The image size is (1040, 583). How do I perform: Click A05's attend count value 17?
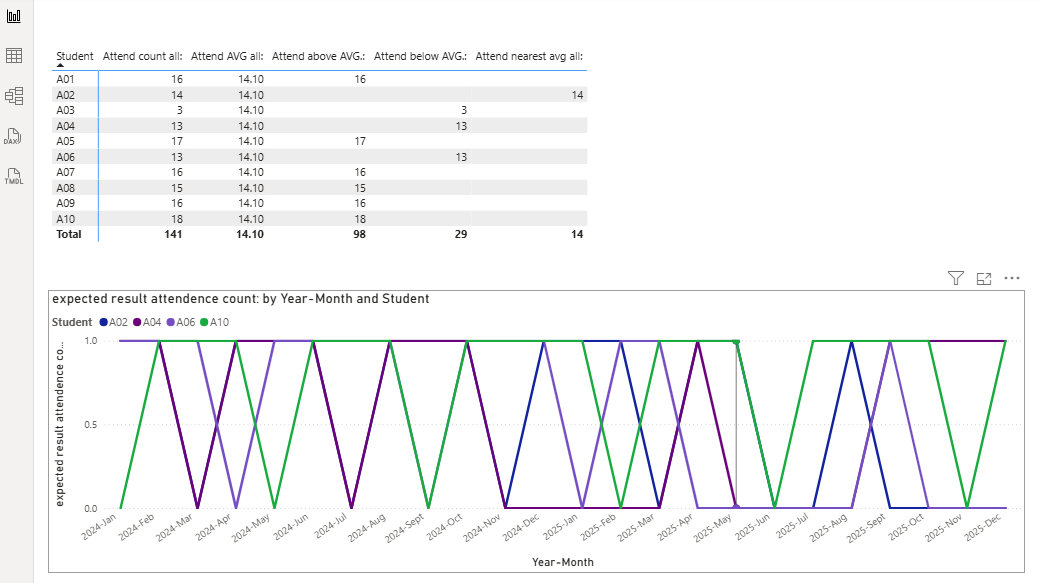point(176,141)
